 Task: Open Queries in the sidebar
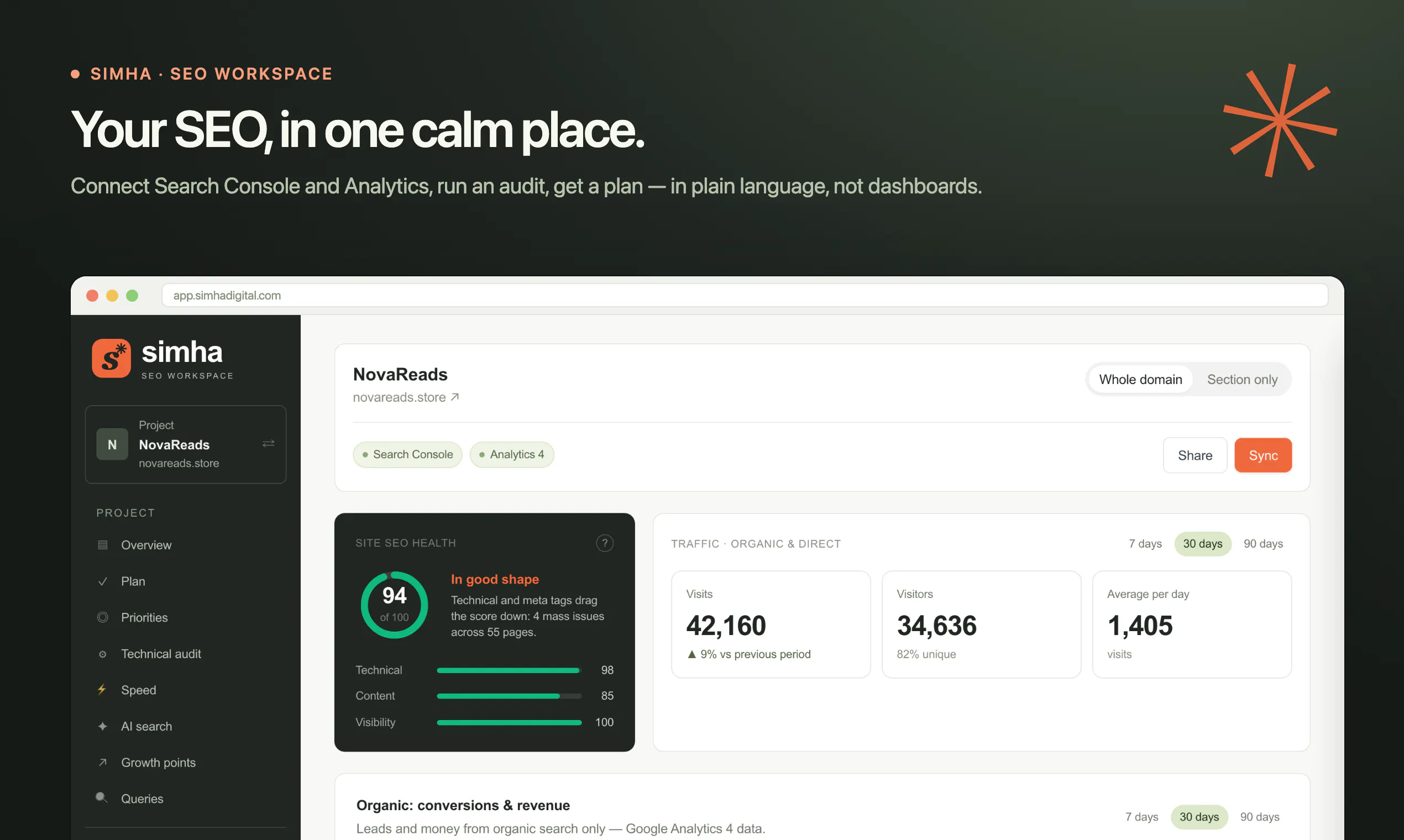click(186, 798)
